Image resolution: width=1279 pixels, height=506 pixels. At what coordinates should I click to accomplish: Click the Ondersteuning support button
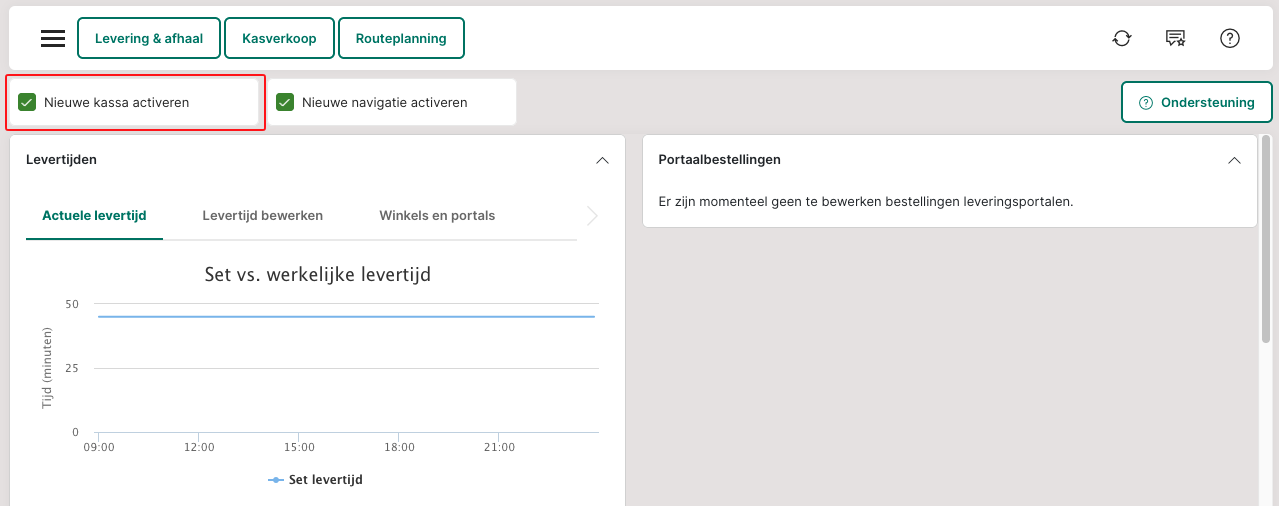(1196, 103)
